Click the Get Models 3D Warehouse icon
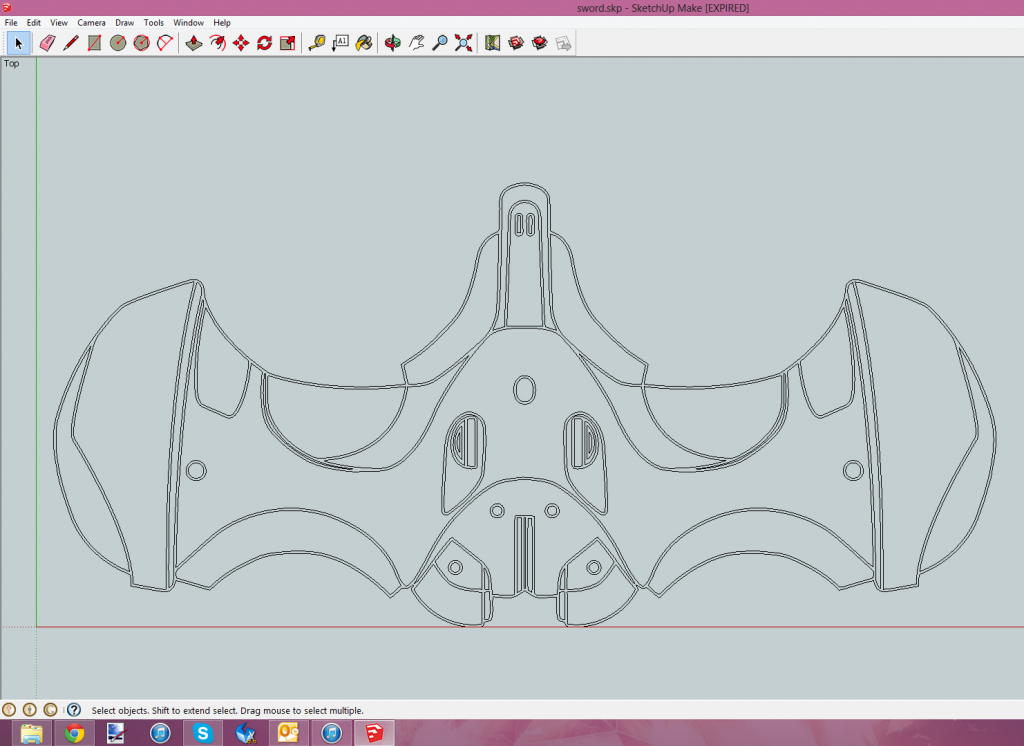Screen dimensions: 1024x746 492,43
